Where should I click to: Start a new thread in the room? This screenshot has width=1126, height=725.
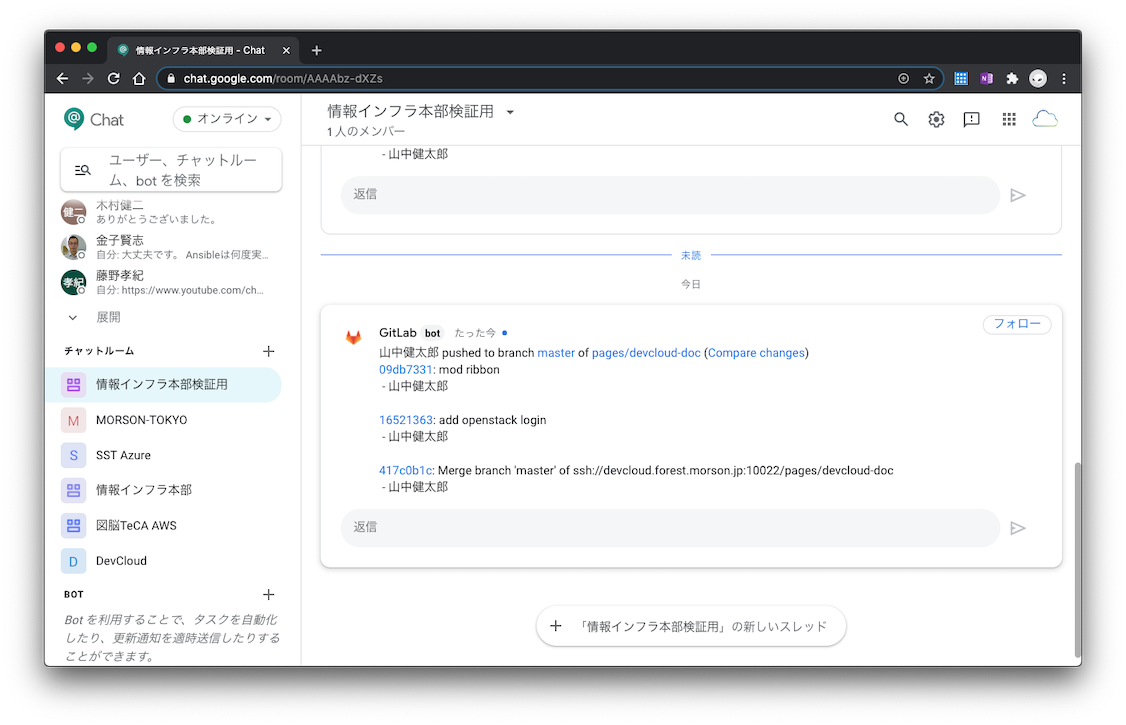click(x=691, y=626)
